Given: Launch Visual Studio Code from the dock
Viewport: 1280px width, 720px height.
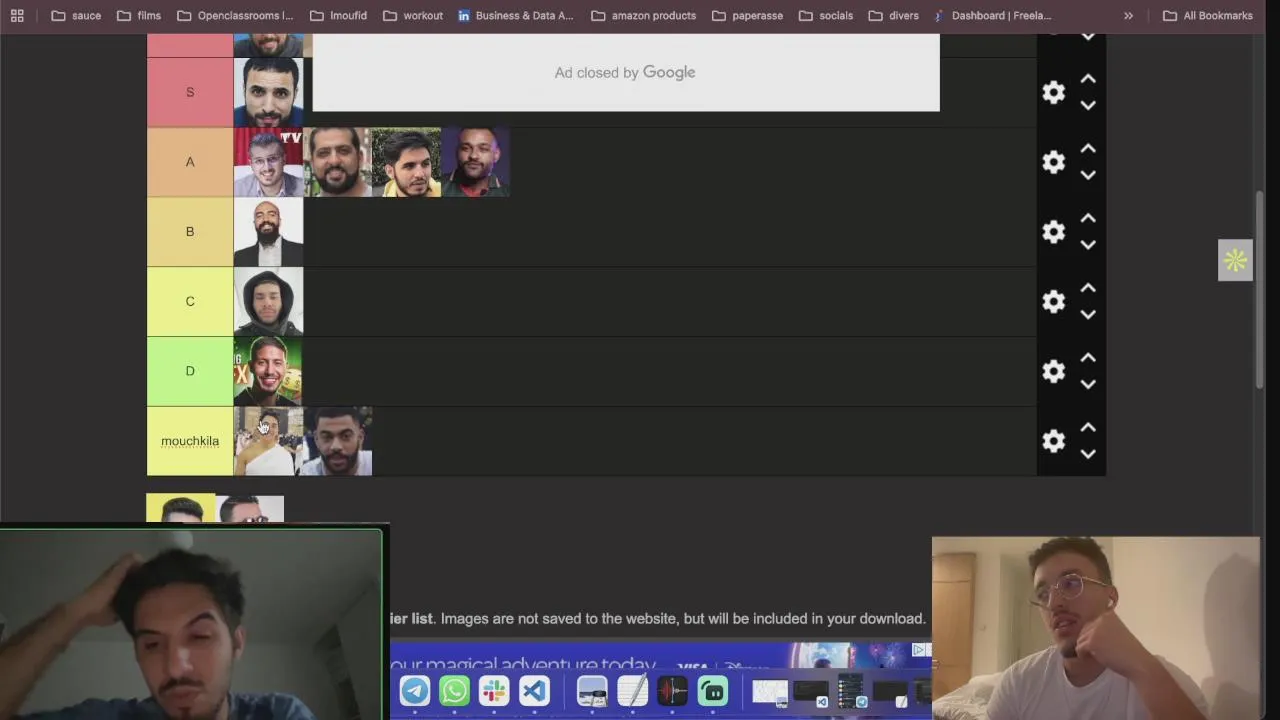Looking at the screenshot, I should click(x=534, y=691).
